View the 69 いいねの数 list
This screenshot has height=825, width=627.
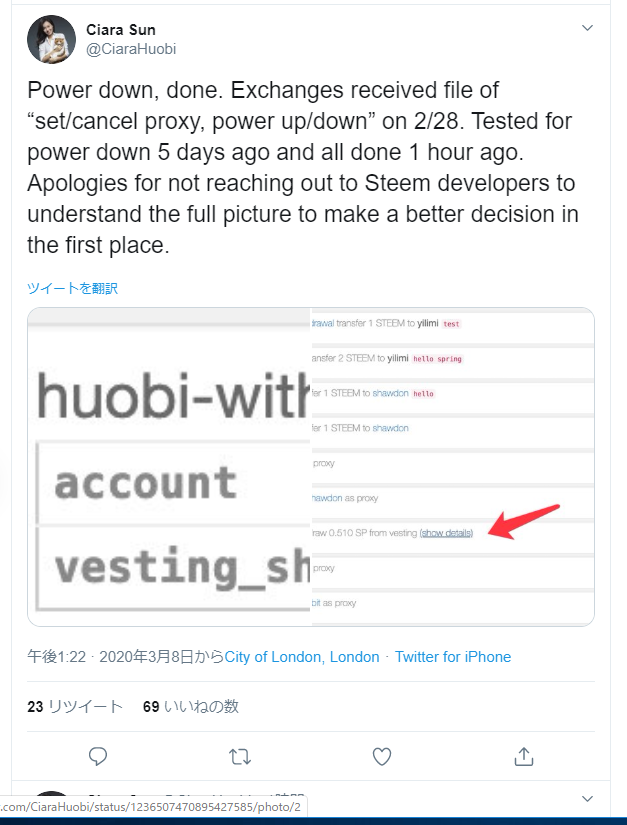pos(191,706)
